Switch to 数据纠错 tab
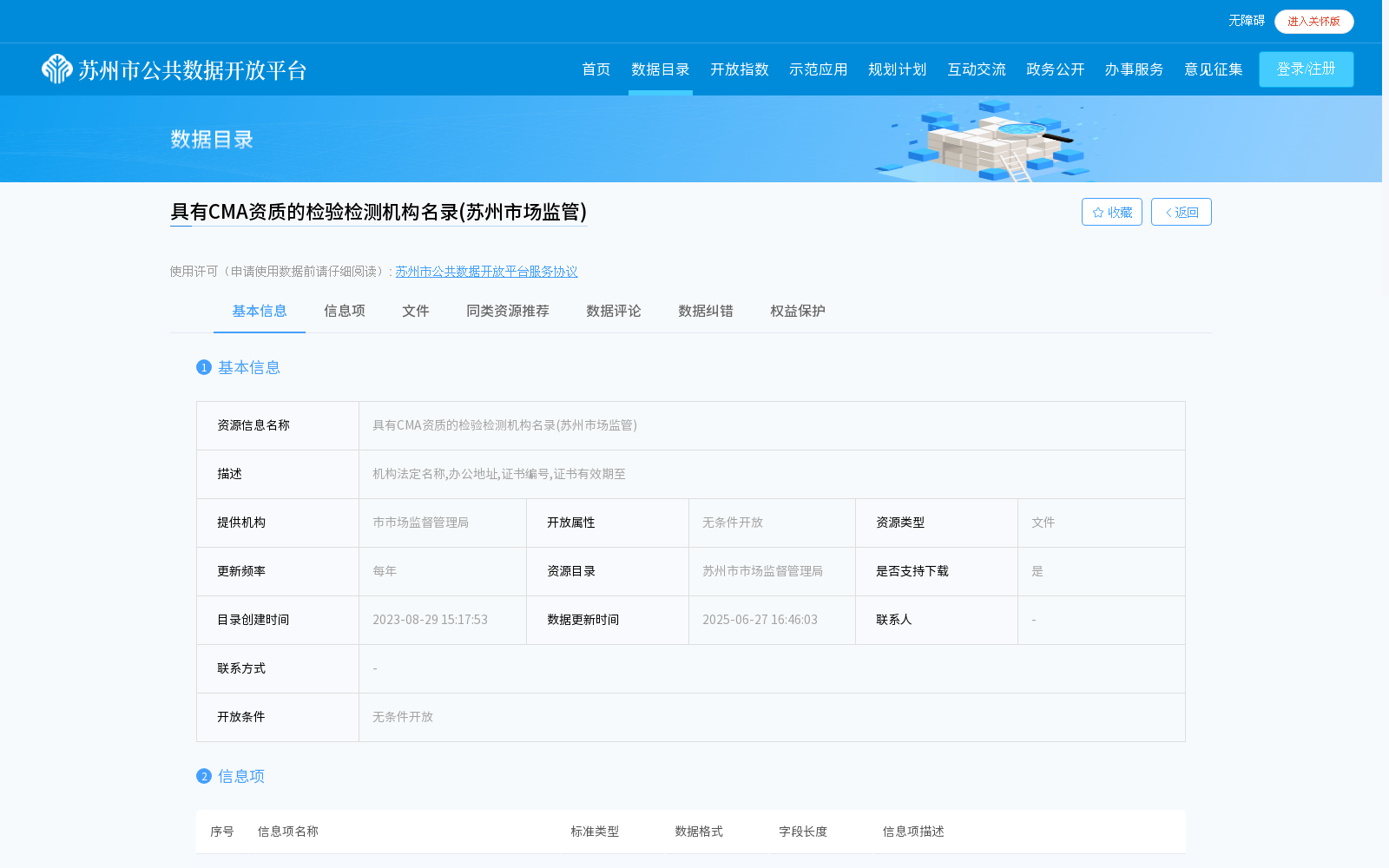This screenshot has width=1389, height=868. [706, 311]
